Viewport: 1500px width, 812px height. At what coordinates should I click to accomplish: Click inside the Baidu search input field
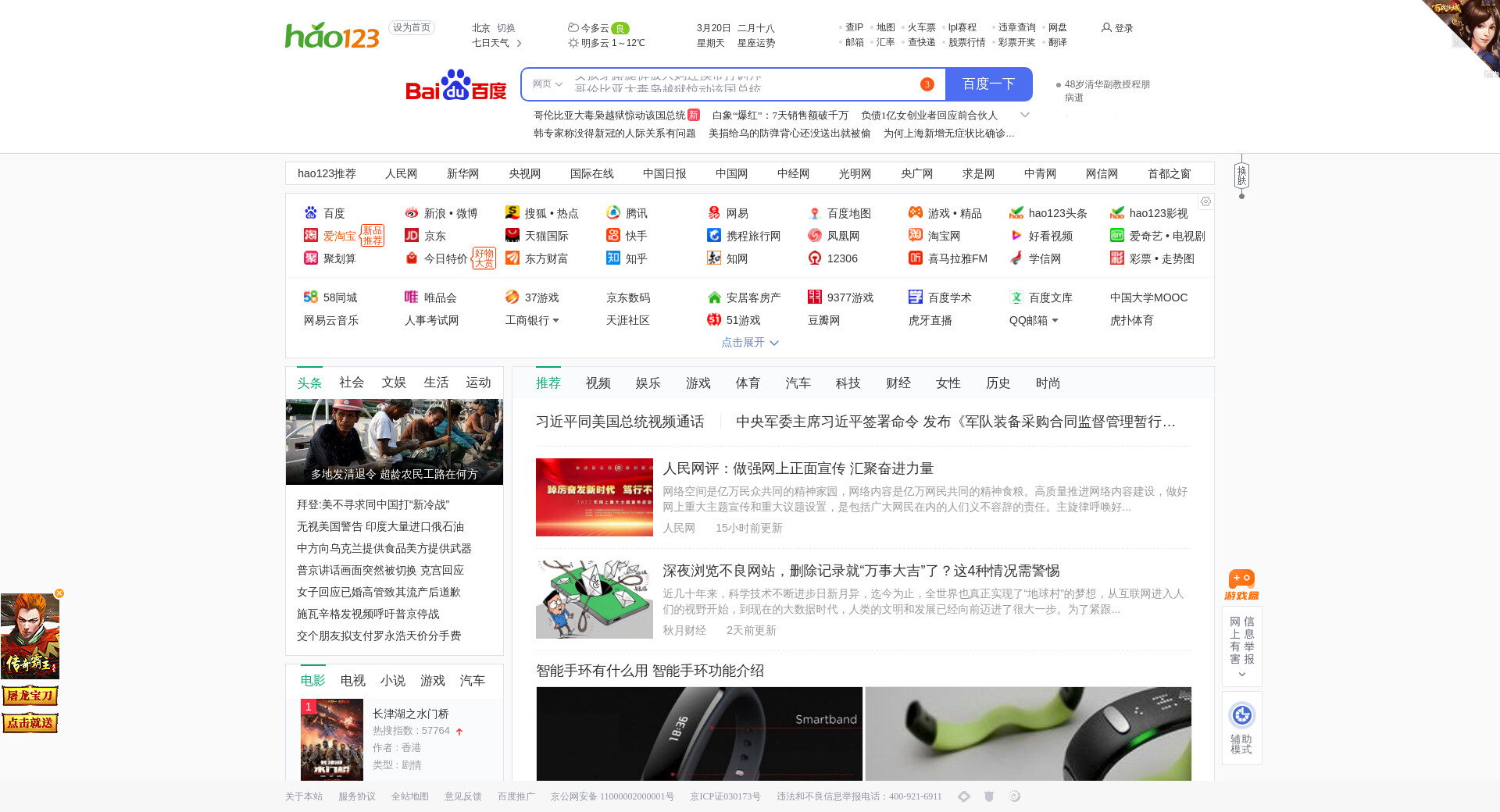tap(742, 84)
